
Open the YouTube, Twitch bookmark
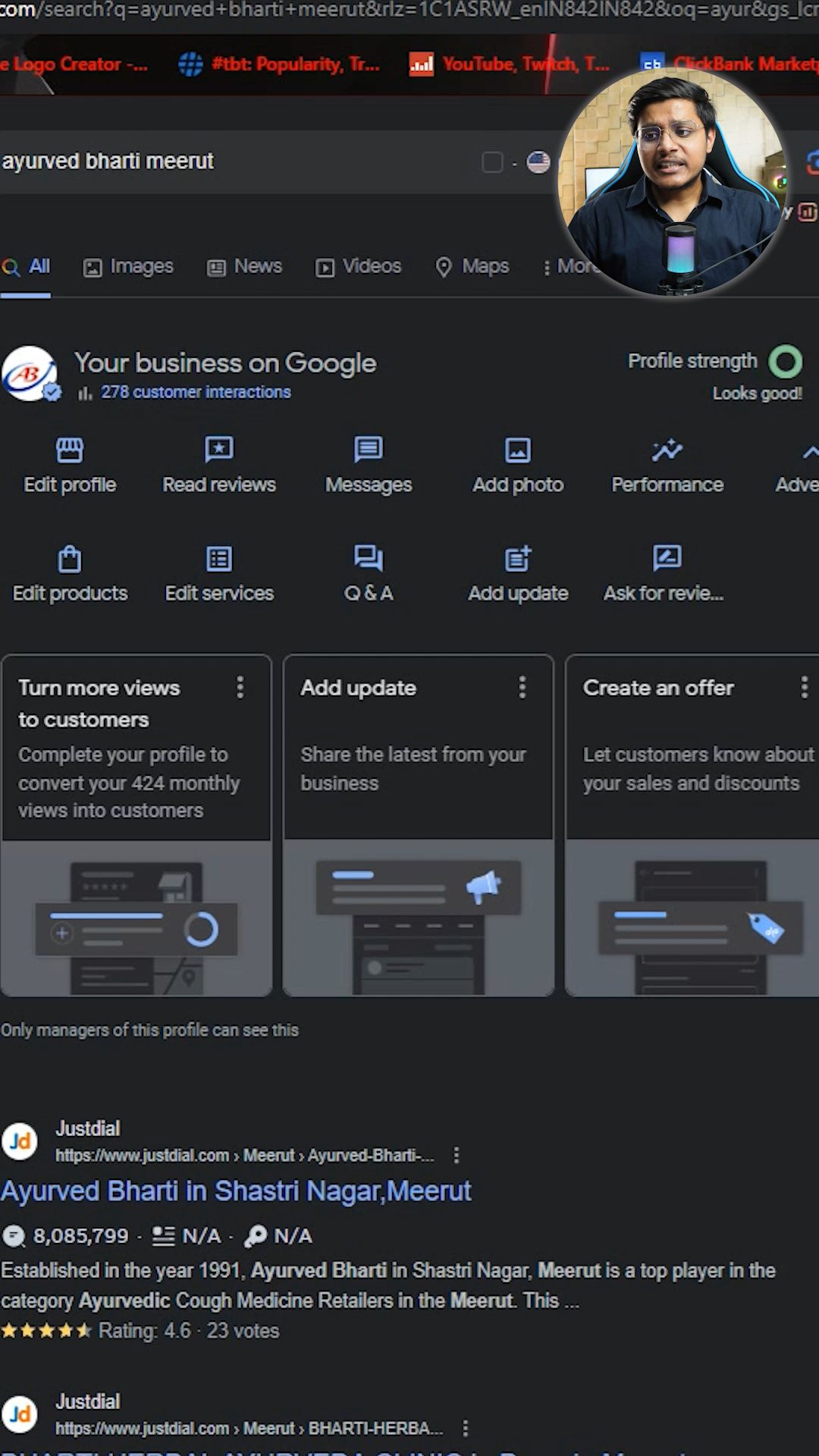pyautogui.click(x=509, y=64)
